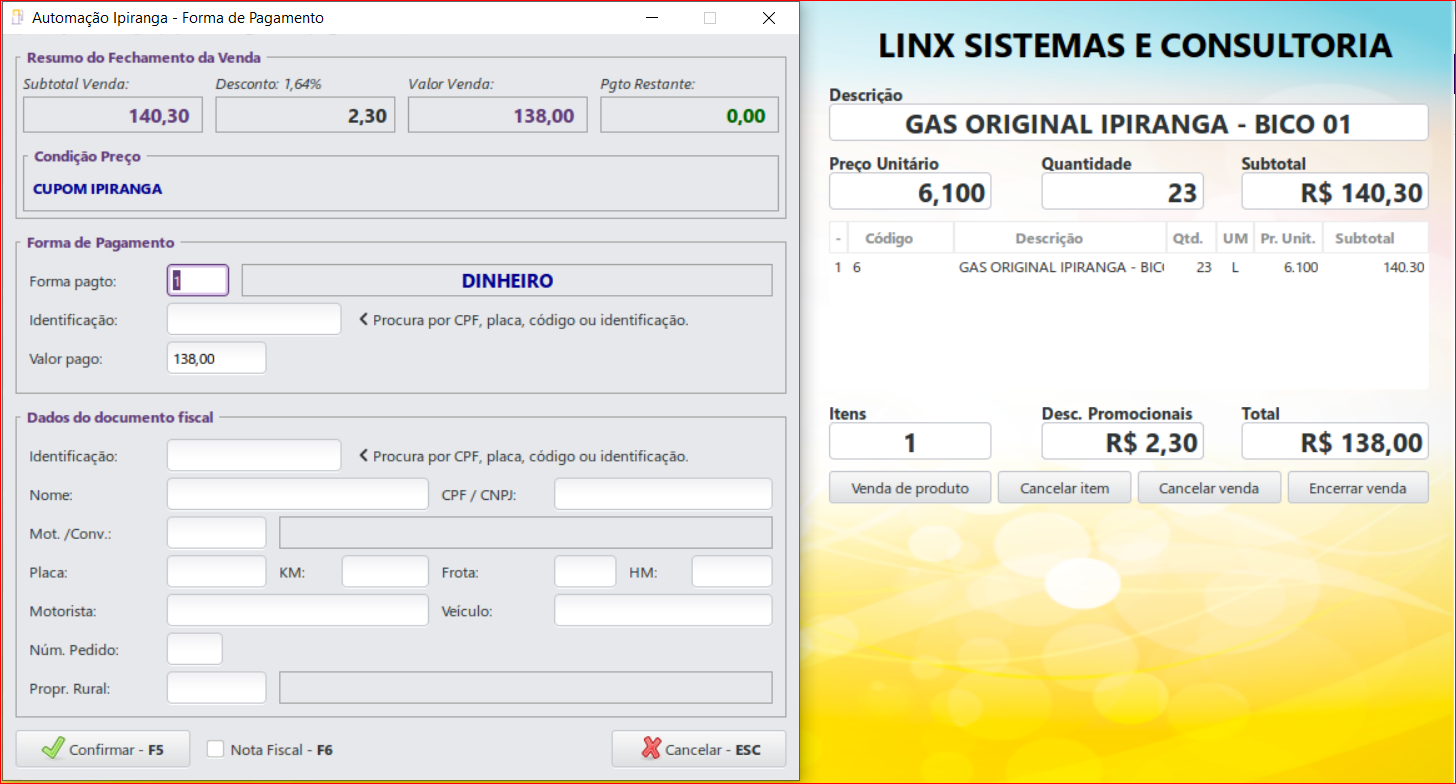Click the Núm. Pedido input field
The width and height of the screenshot is (1456, 784).
[194, 649]
